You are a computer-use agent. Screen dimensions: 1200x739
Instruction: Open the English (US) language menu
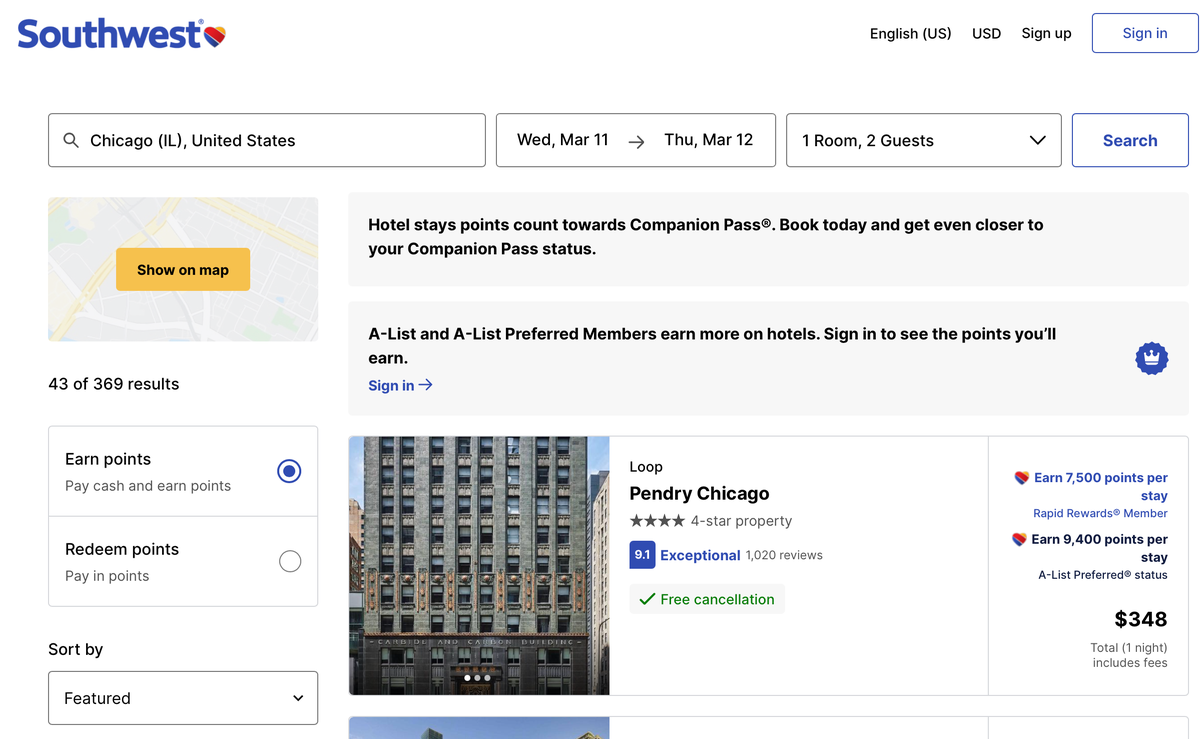(x=910, y=33)
